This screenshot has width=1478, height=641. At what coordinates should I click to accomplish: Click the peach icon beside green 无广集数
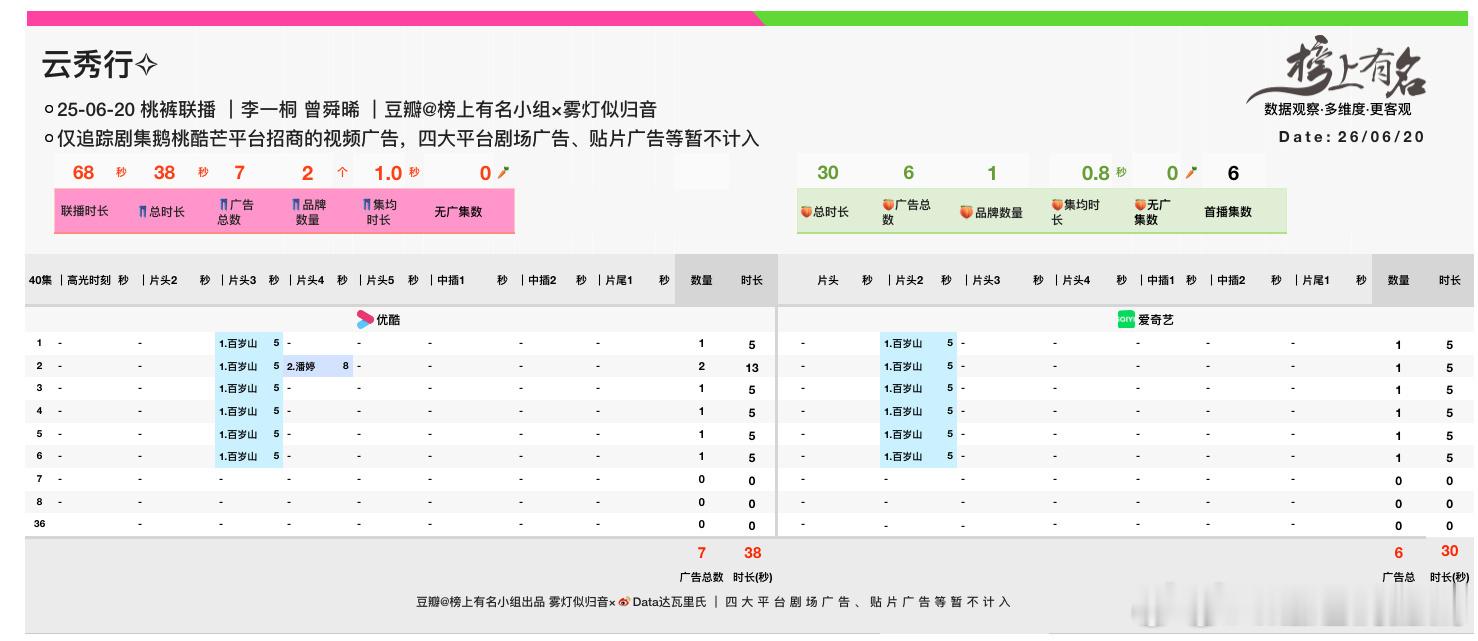pyautogui.click(x=1140, y=204)
